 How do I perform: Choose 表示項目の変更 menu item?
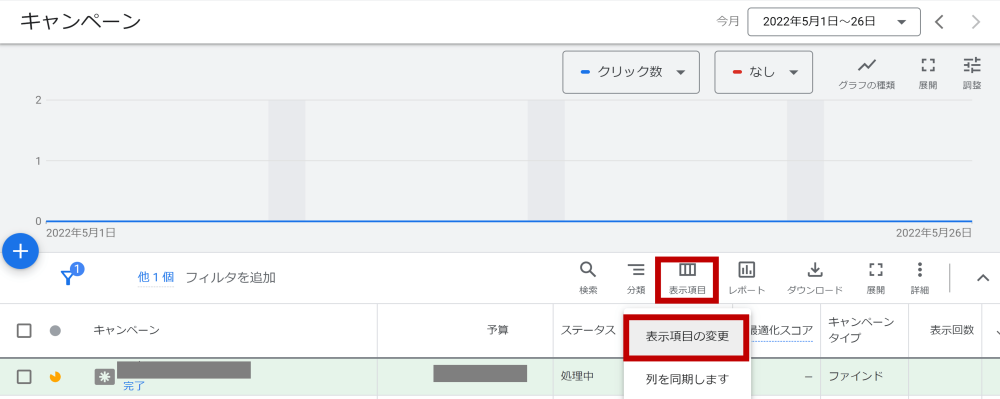[687, 336]
